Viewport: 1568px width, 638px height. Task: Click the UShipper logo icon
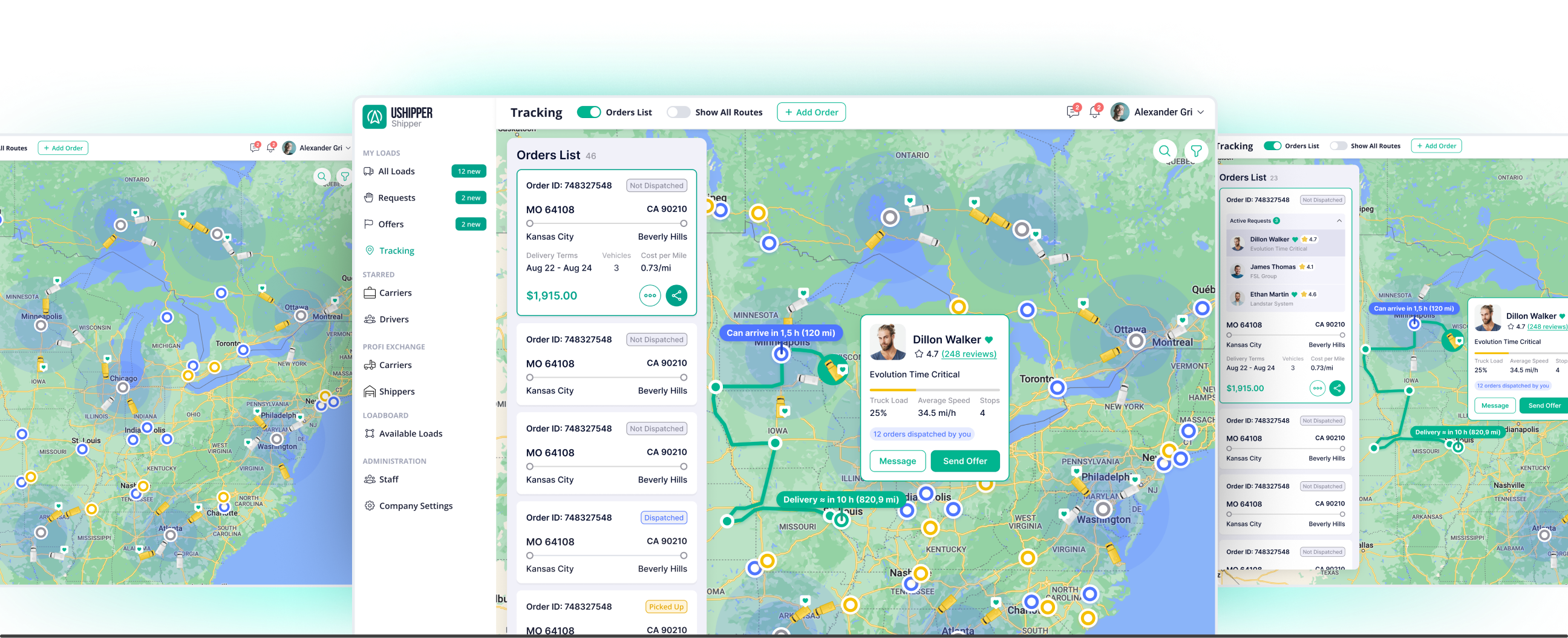[374, 116]
